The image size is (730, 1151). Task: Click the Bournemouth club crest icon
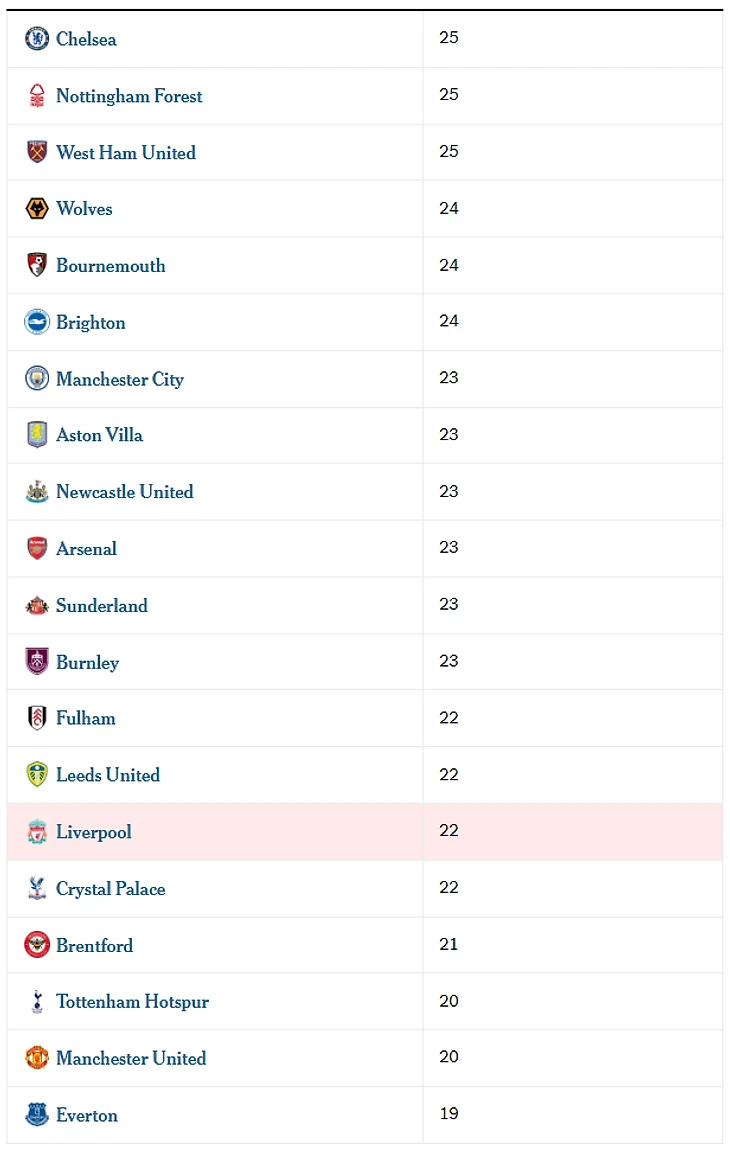pyautogui.click(x=37, y=265)
